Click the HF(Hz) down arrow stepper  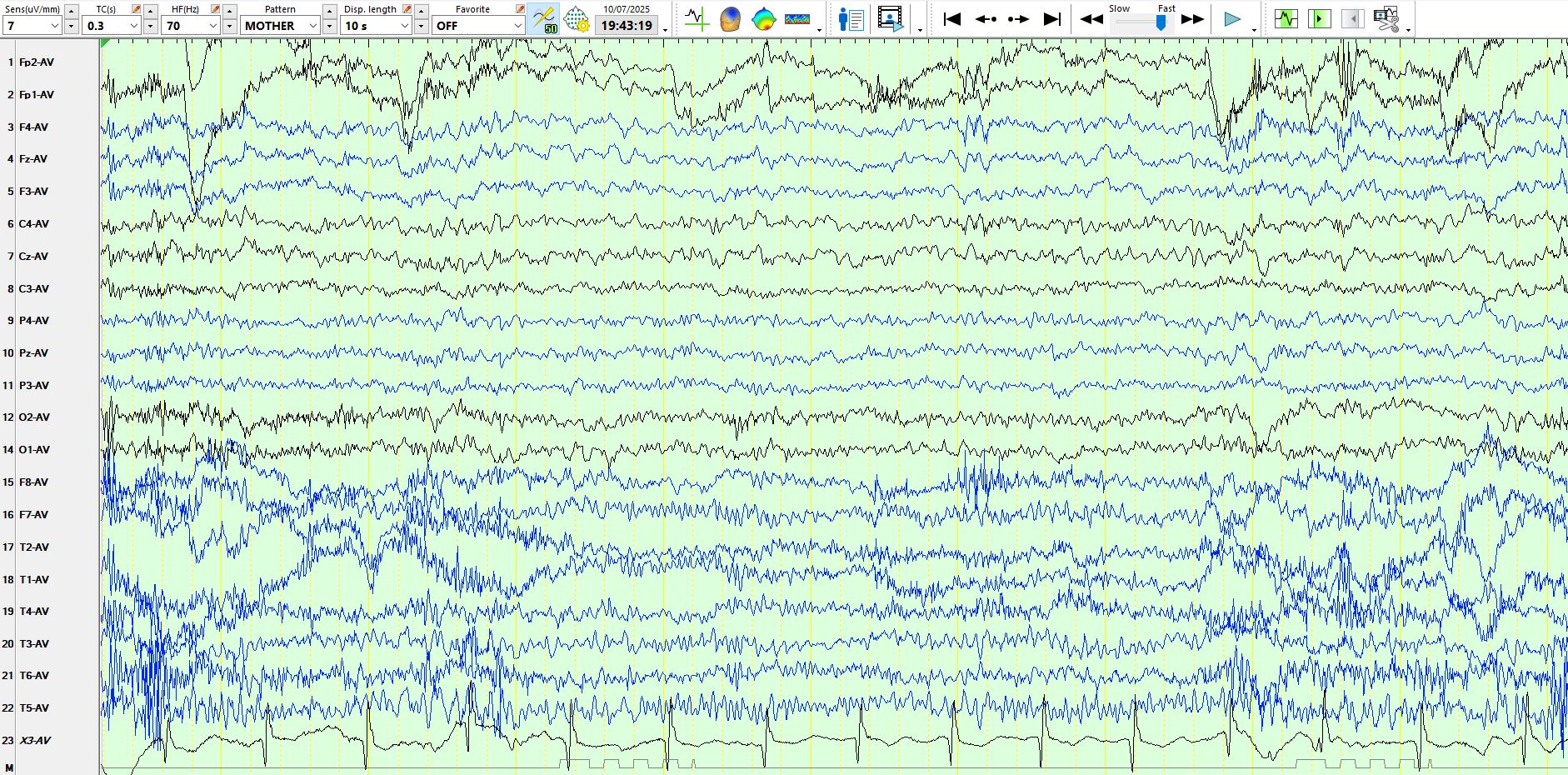point(230,26)
